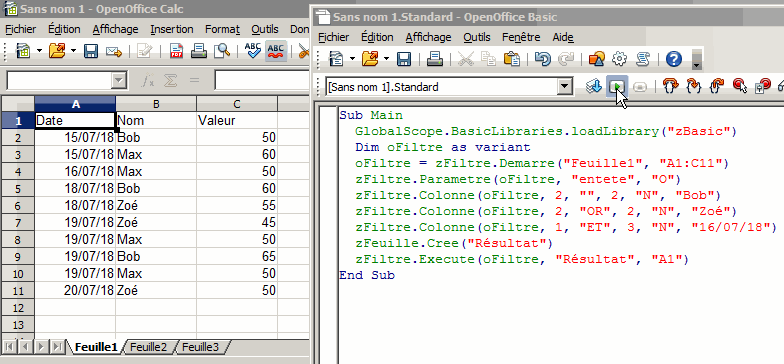Open the Format menu in Calc
This screenshot has width=784, height=364.
(222, 29)
